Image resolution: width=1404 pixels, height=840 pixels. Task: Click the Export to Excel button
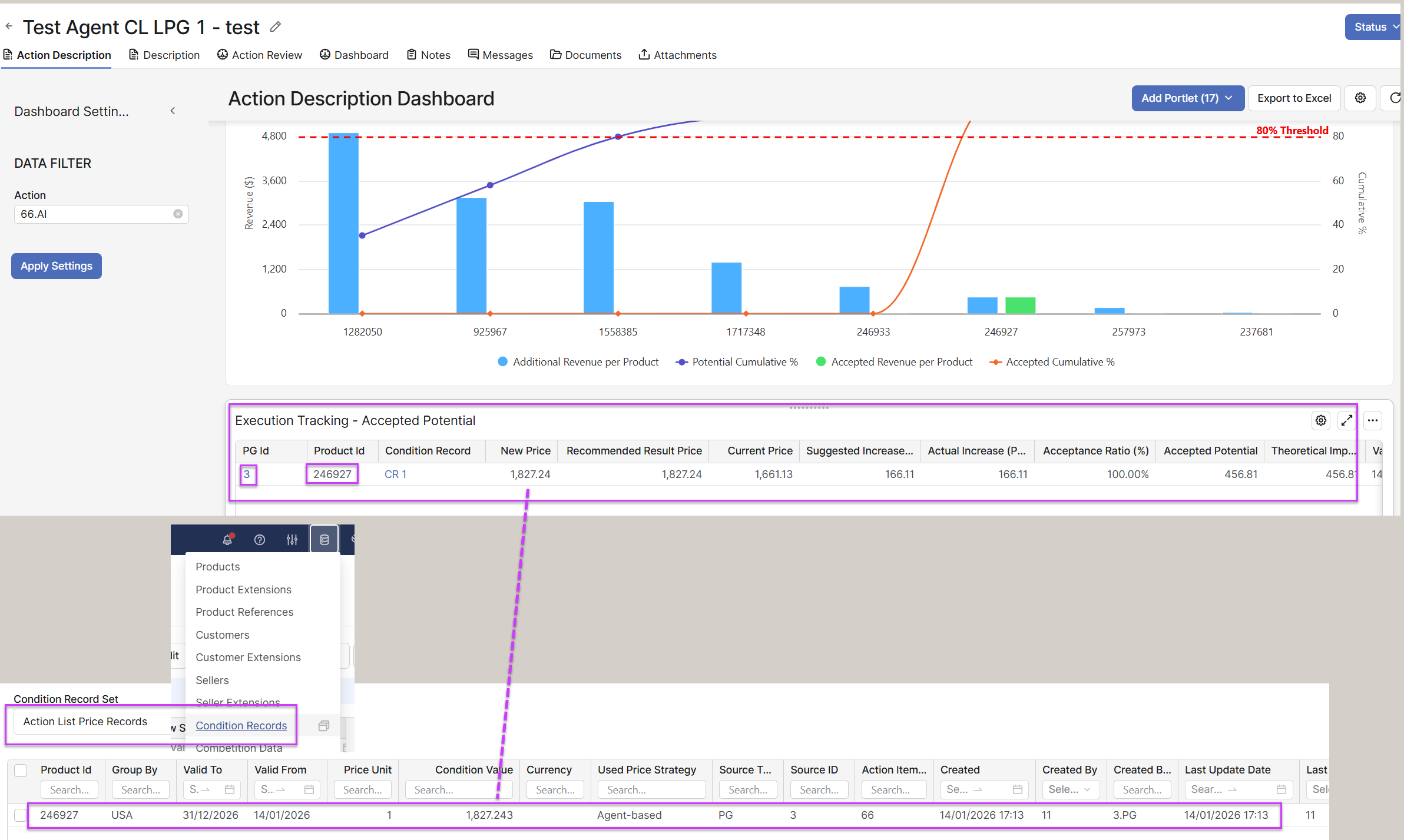1294,98
